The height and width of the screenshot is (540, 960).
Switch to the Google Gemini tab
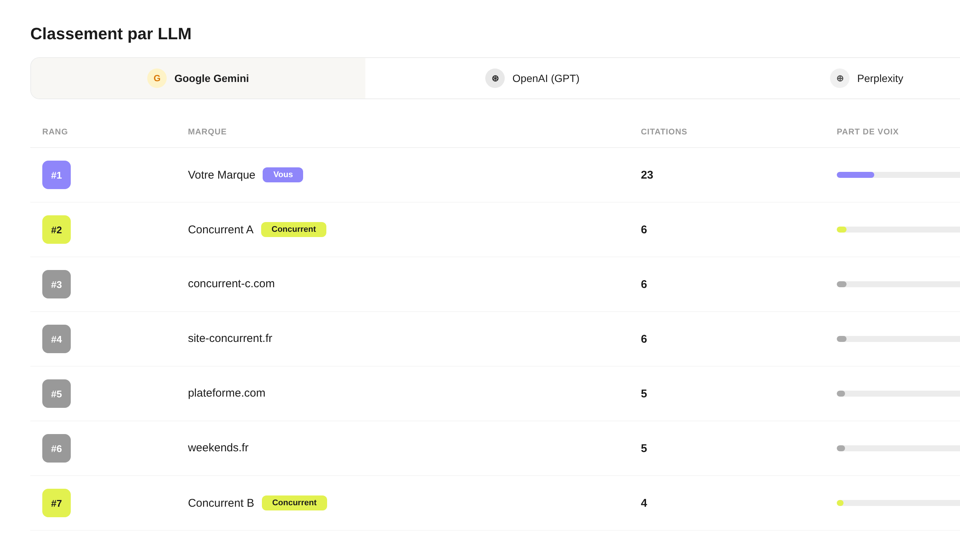pos(198,78)
